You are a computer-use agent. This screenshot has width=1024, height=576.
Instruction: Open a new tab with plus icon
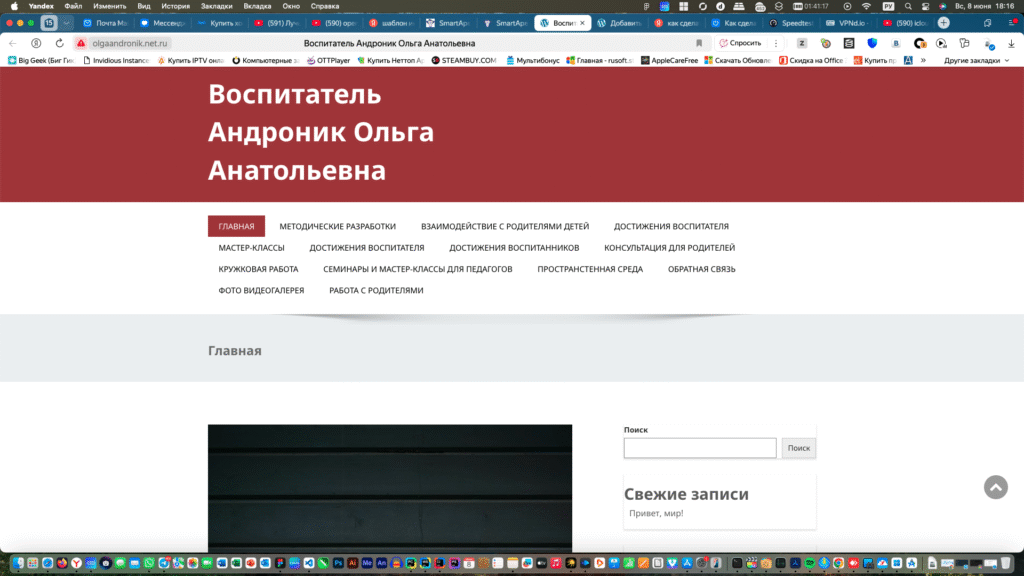click(x=943, y=23)
